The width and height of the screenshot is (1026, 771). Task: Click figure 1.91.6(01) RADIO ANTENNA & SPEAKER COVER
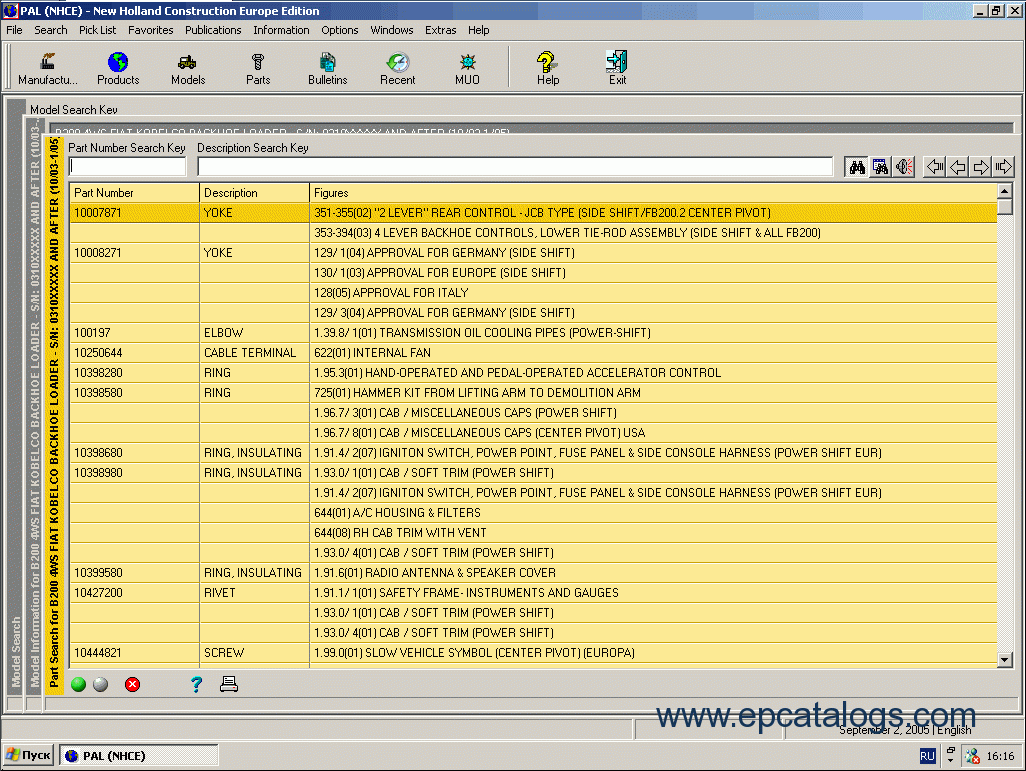pyautogui.click(x=435, y=573)
